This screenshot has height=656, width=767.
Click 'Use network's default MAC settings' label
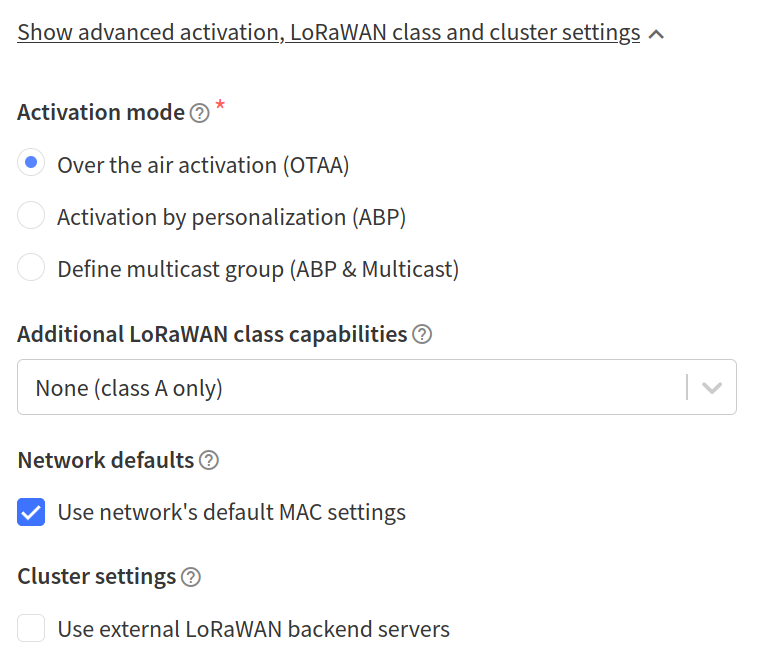click(232, 513)
